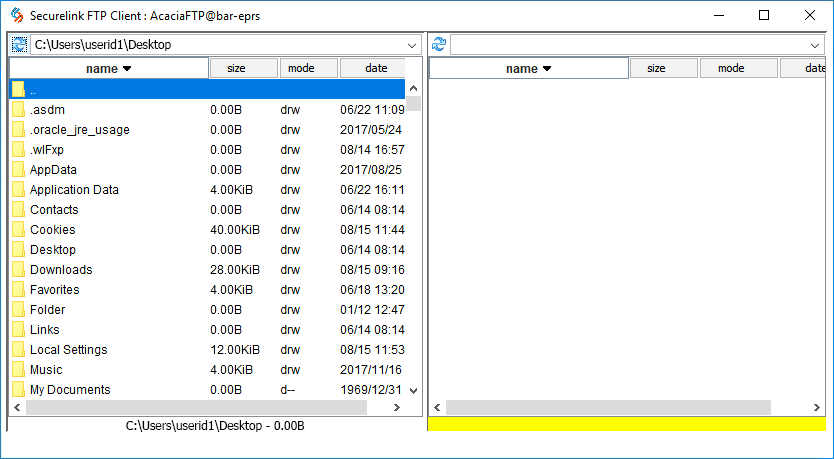The height and width of the screenshot is (459, 834).
Task: Click the local mode column header
Action: [x=308, y=68]
